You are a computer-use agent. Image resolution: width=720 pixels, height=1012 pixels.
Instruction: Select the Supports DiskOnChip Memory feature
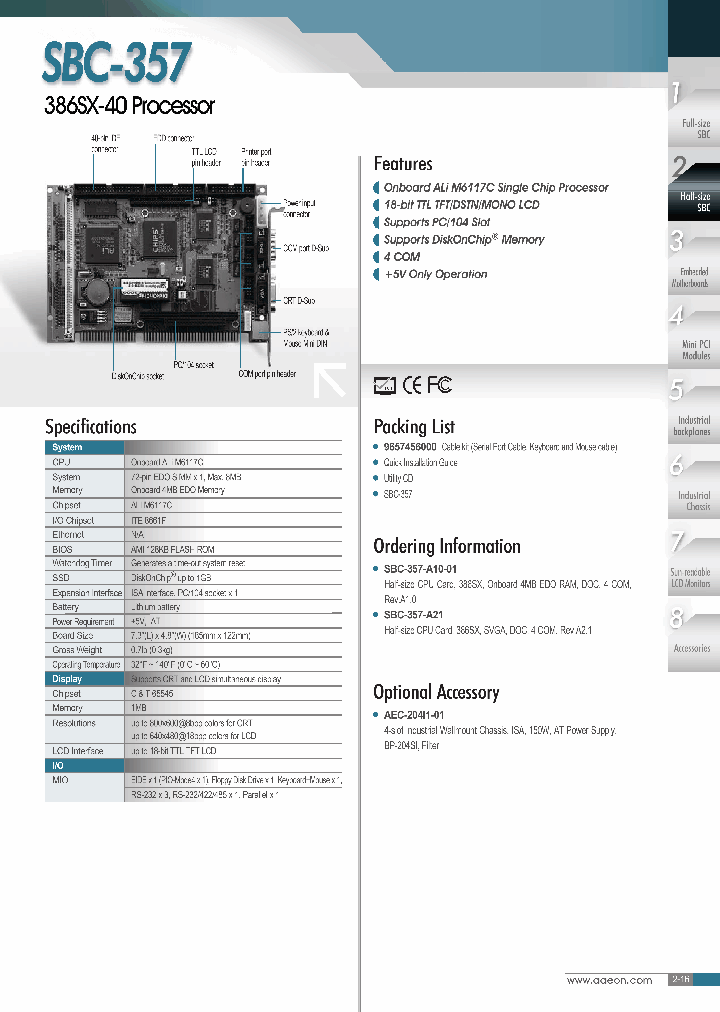tap(464, 239)
